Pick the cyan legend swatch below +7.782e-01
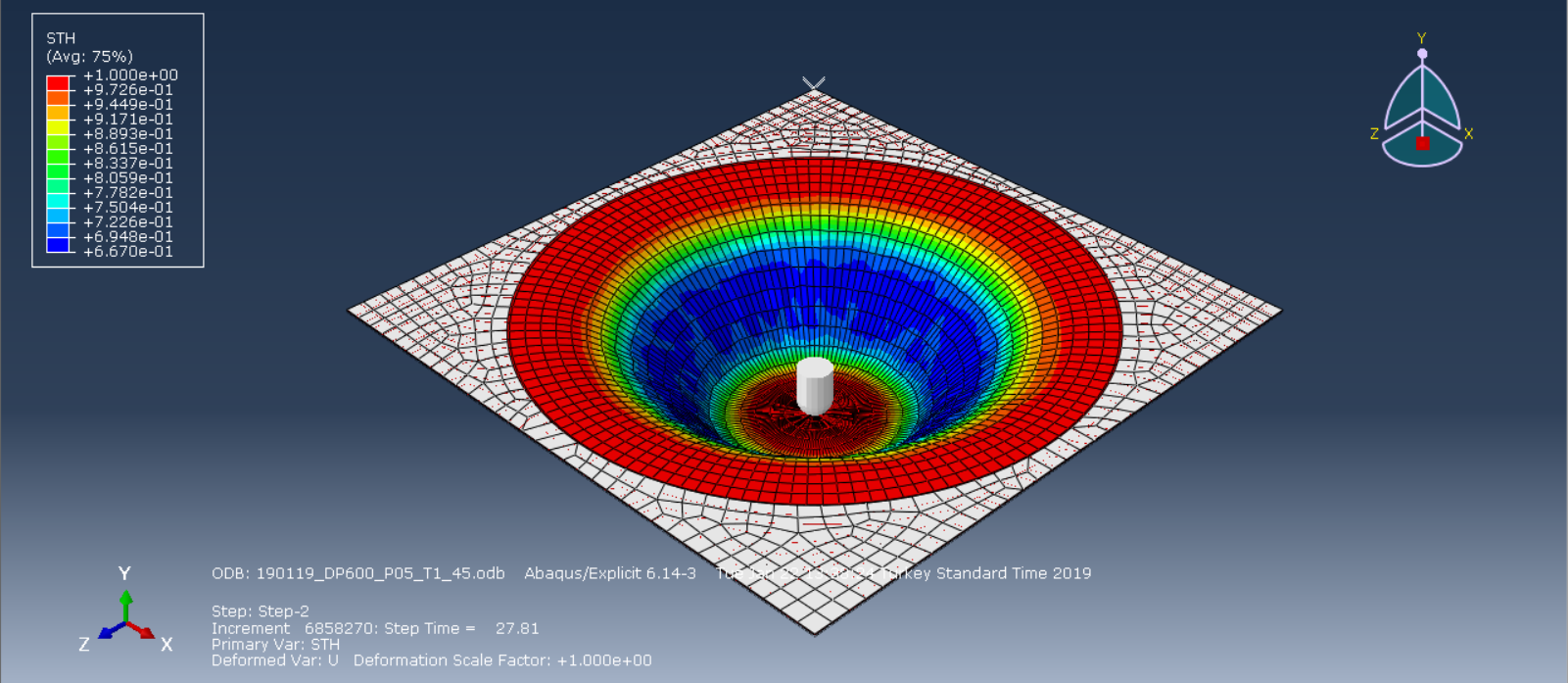Viewport: 1568px width, 683px height. click(59, 201)
